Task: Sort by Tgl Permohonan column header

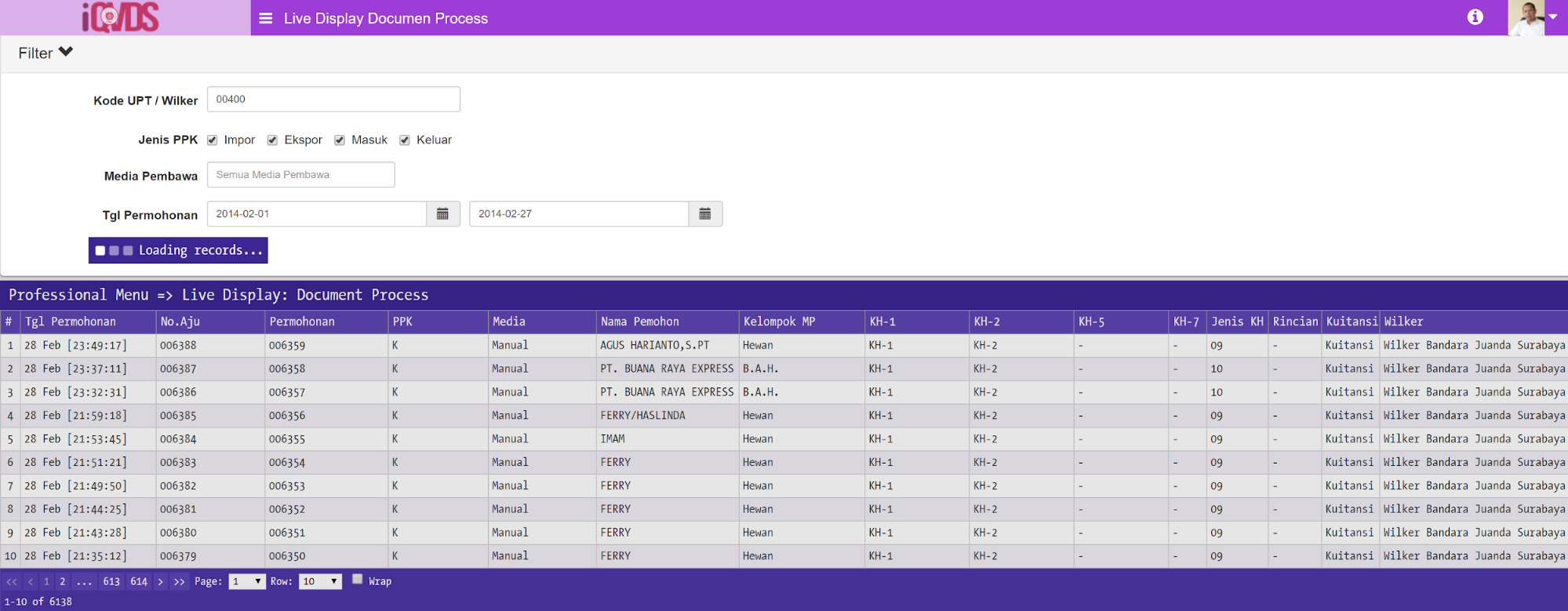Action: 71,322
